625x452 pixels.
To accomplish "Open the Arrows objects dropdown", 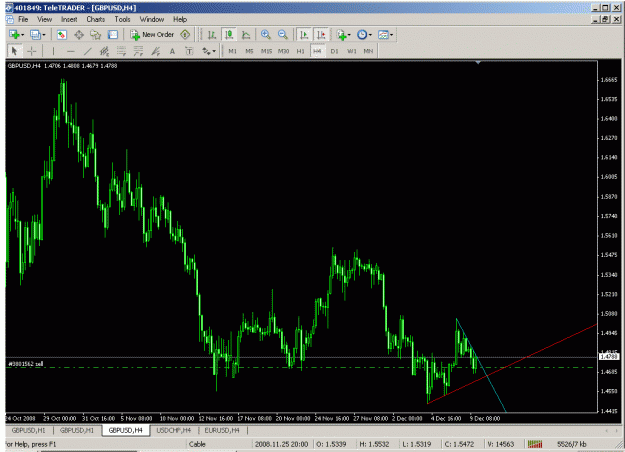I will pos(208,51).
